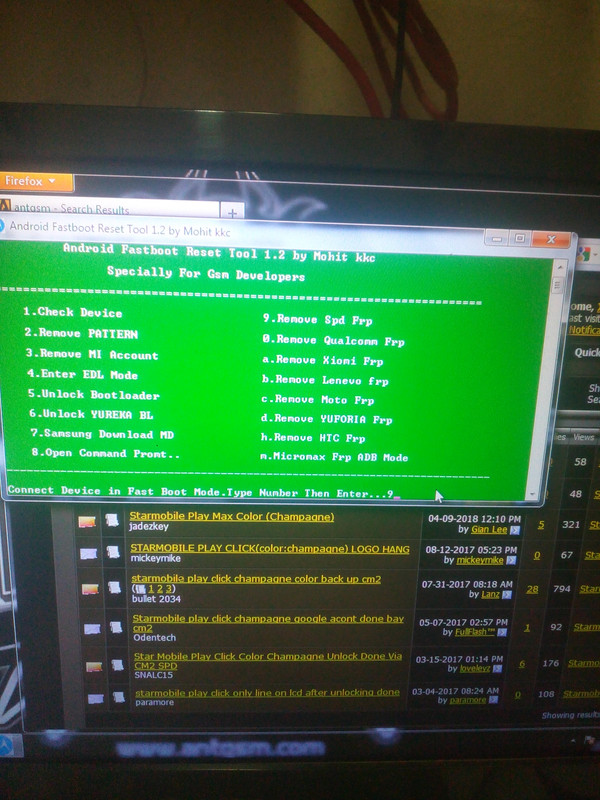
Task: Click thread starter name bullet 2034
Action: [156, 599]
